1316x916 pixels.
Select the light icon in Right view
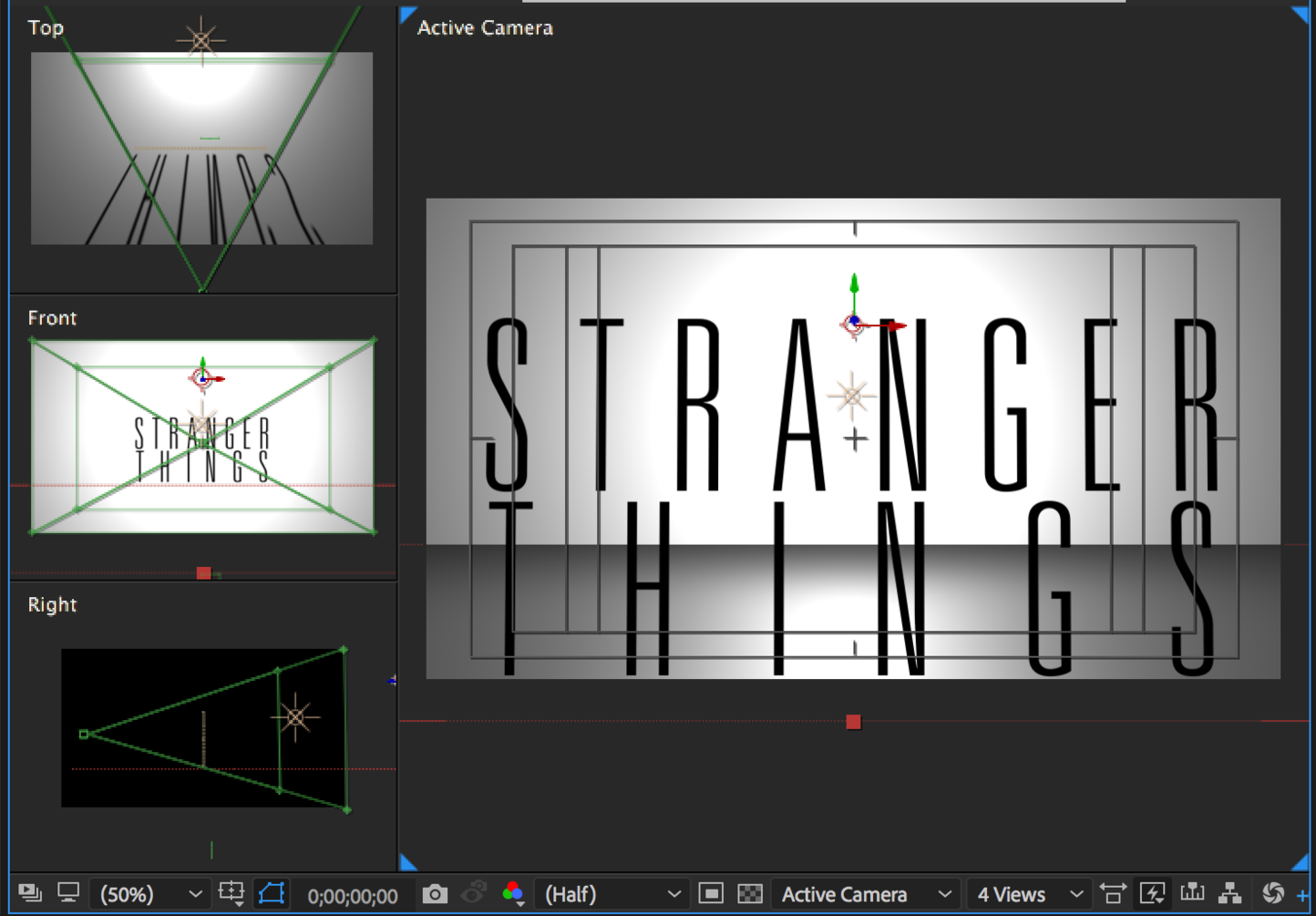(295, 718)
